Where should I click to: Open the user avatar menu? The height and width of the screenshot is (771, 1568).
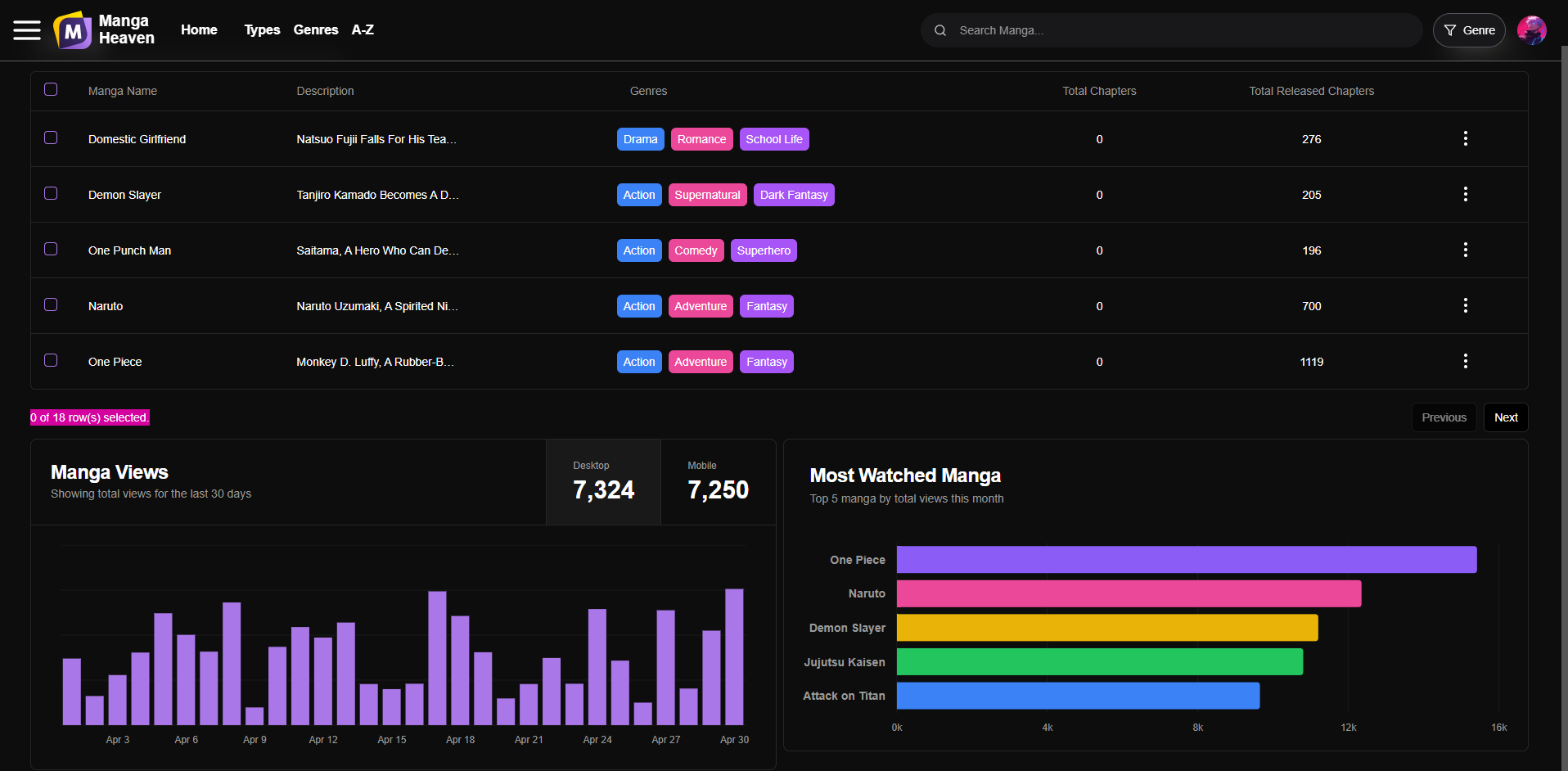click(1531, 30)
